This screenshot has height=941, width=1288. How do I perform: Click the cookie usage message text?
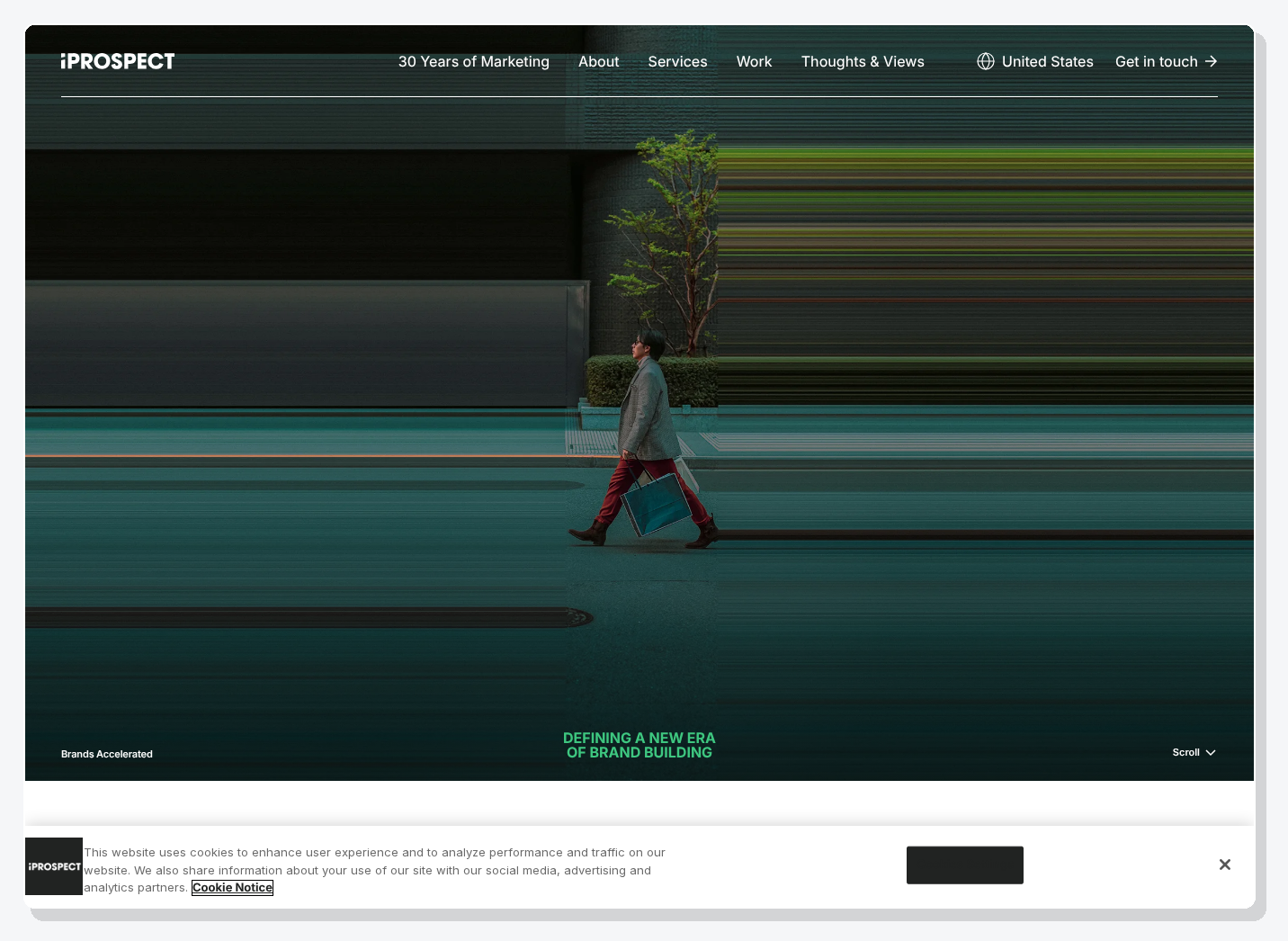[x=375, y=870]
